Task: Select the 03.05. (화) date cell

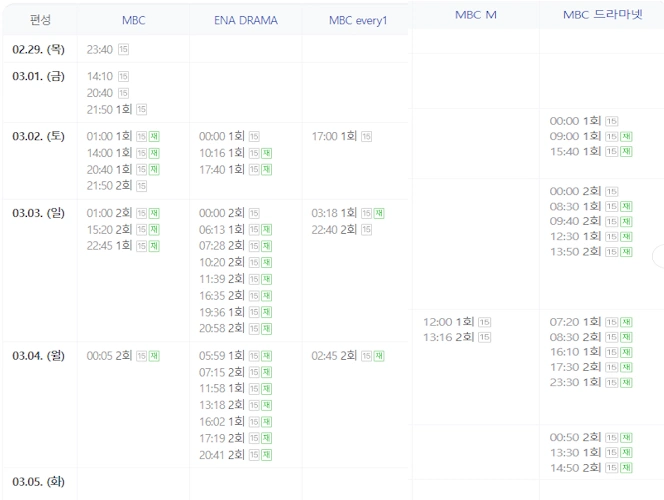Action: (x=39, y=482)
